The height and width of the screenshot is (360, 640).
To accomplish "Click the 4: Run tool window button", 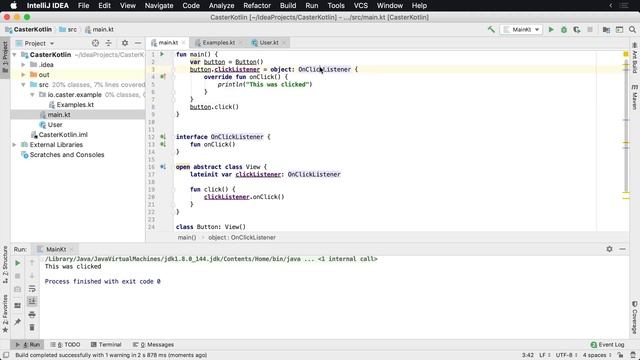I will tap(28, 344).
